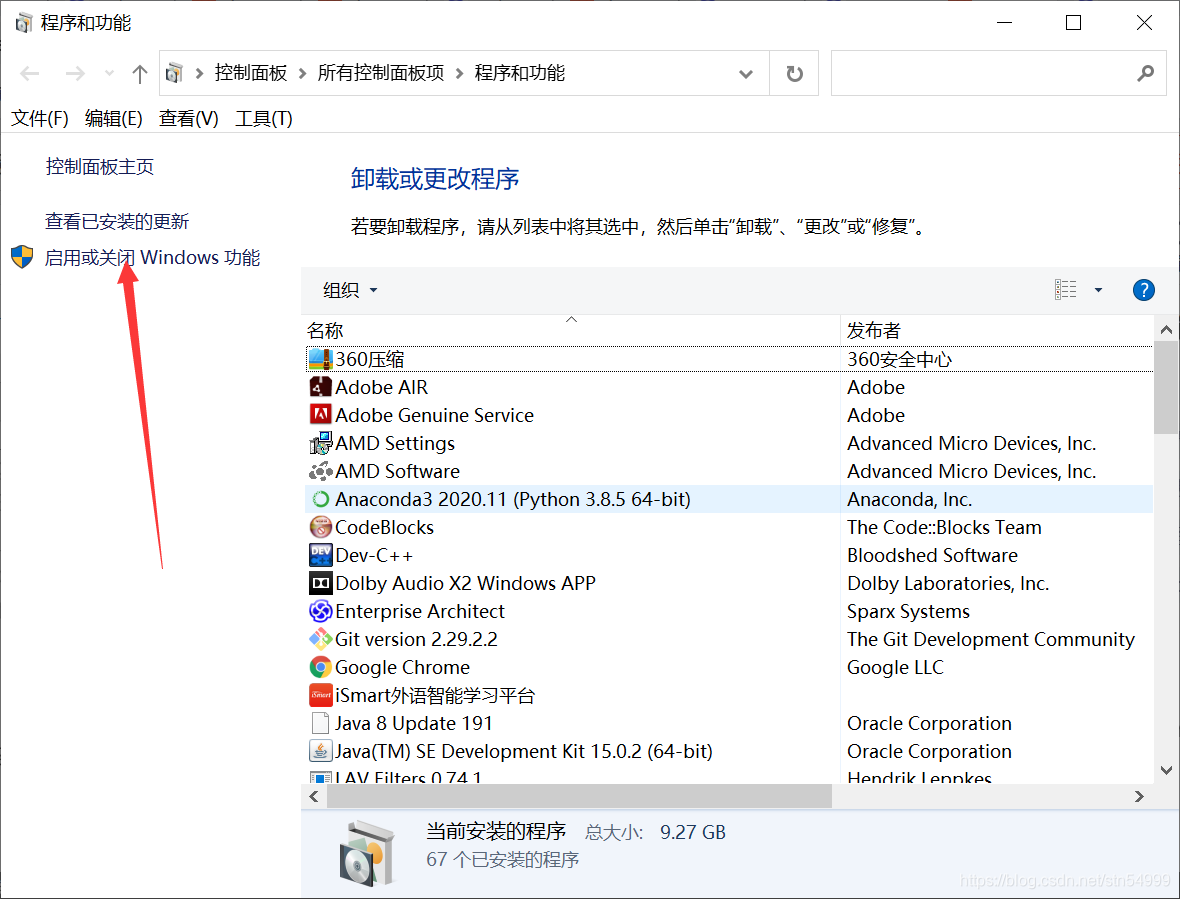Screen dimensions: 1180x899
Task: Click publisher Google LLC
Action: click(895, 667)
